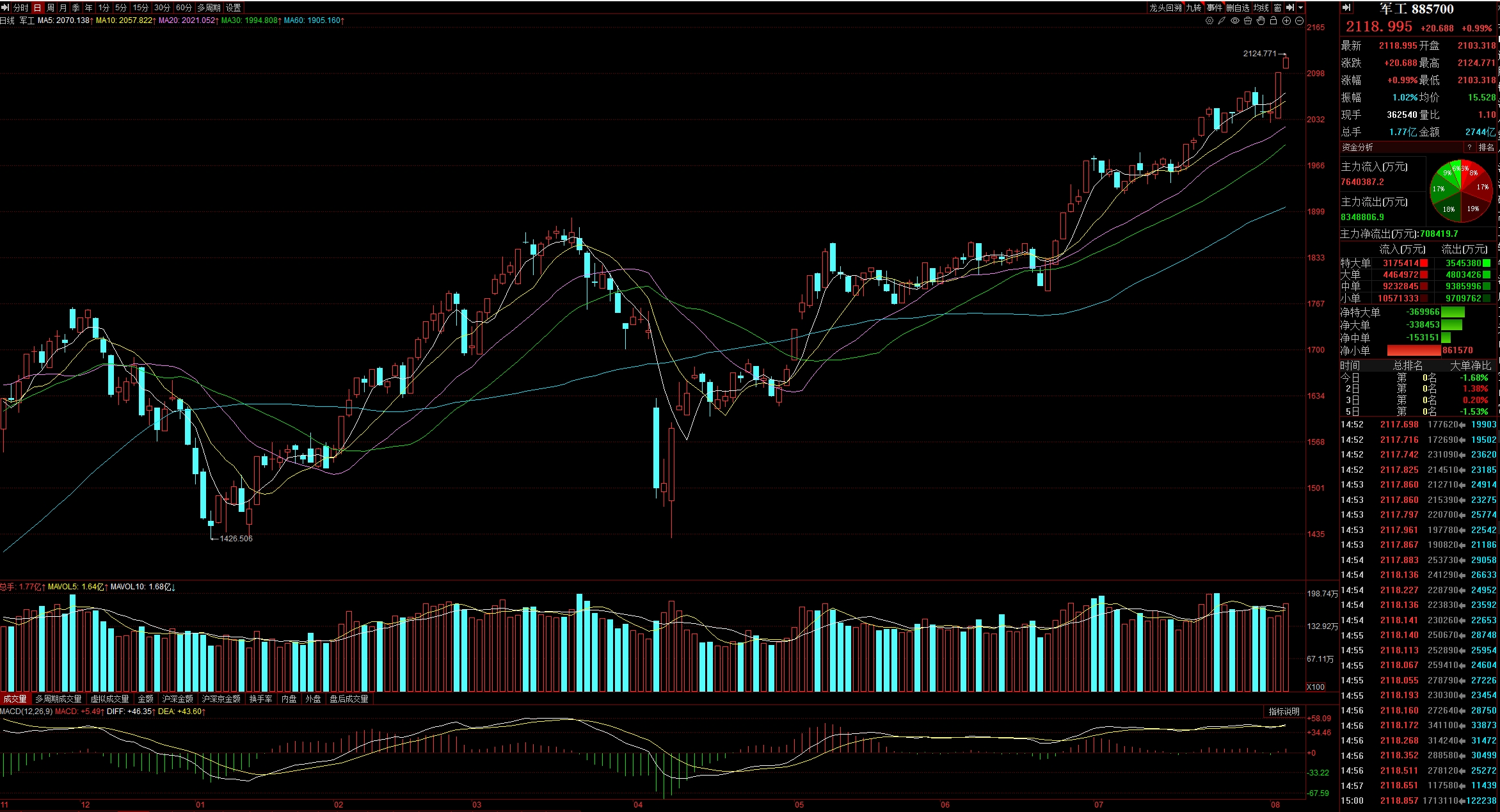Screen dimensions: 1500x812
Task: Switch to the 周 weekly period tab
Action: pyautogui.click(x=51, y=8)
